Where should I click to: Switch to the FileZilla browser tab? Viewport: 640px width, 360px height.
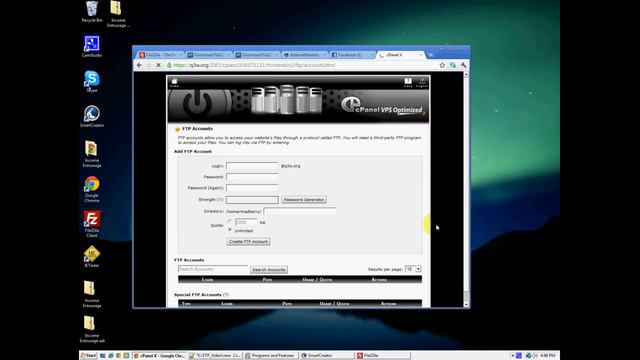pos(160,55)
